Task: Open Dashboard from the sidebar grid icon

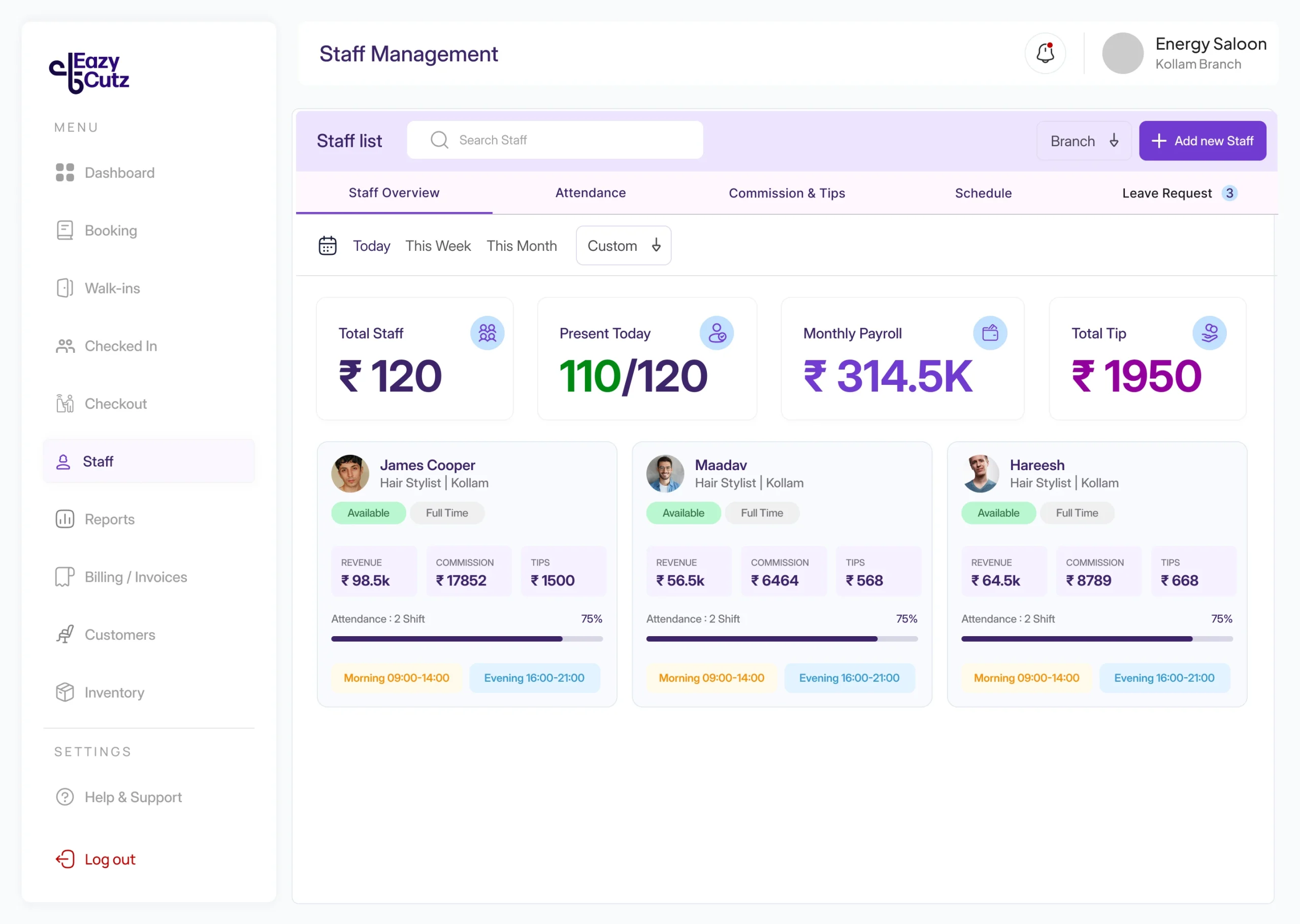Action: tap(65, 173)
